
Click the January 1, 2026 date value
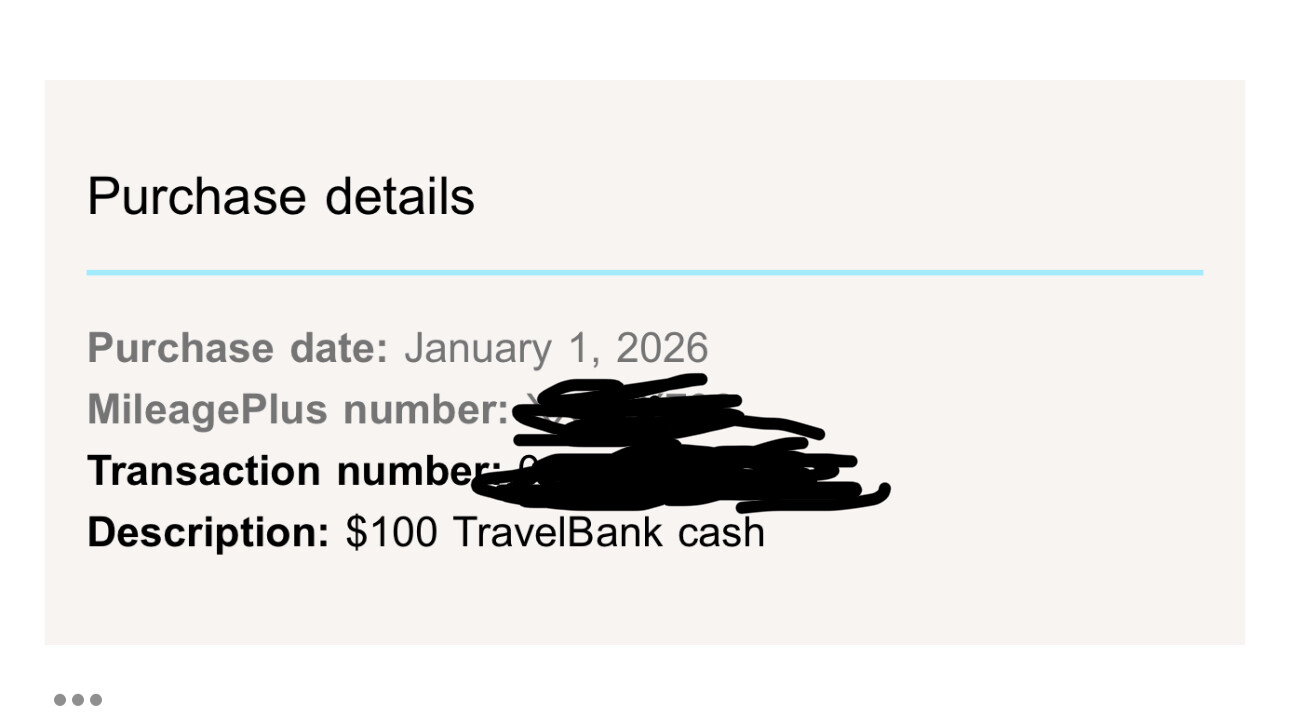556,348
